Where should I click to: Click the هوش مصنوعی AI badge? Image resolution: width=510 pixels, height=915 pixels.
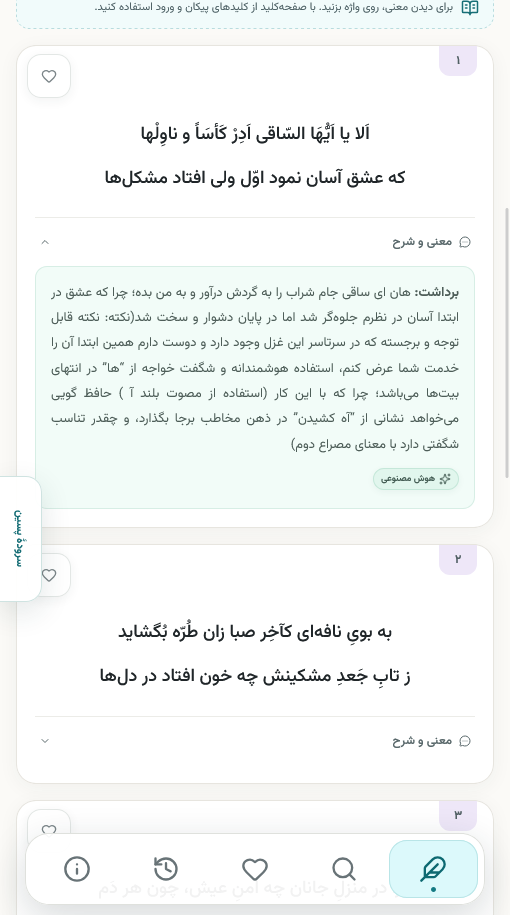416,479
